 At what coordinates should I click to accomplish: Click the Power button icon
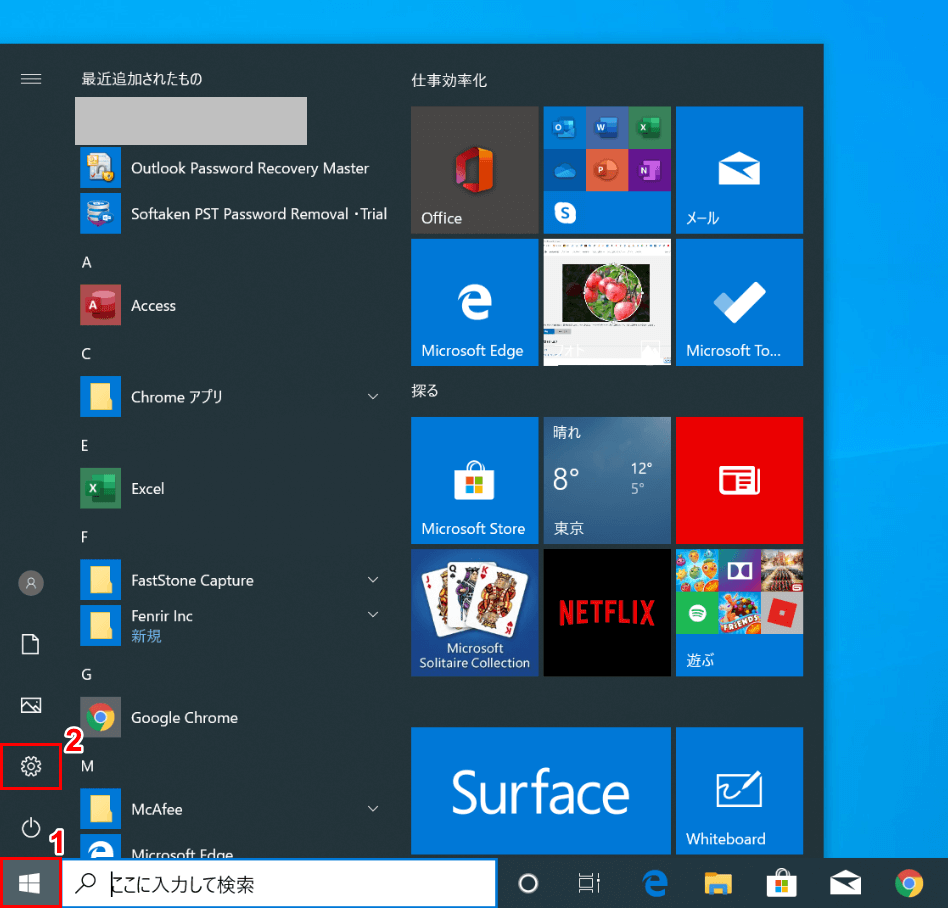click(31, 828)
